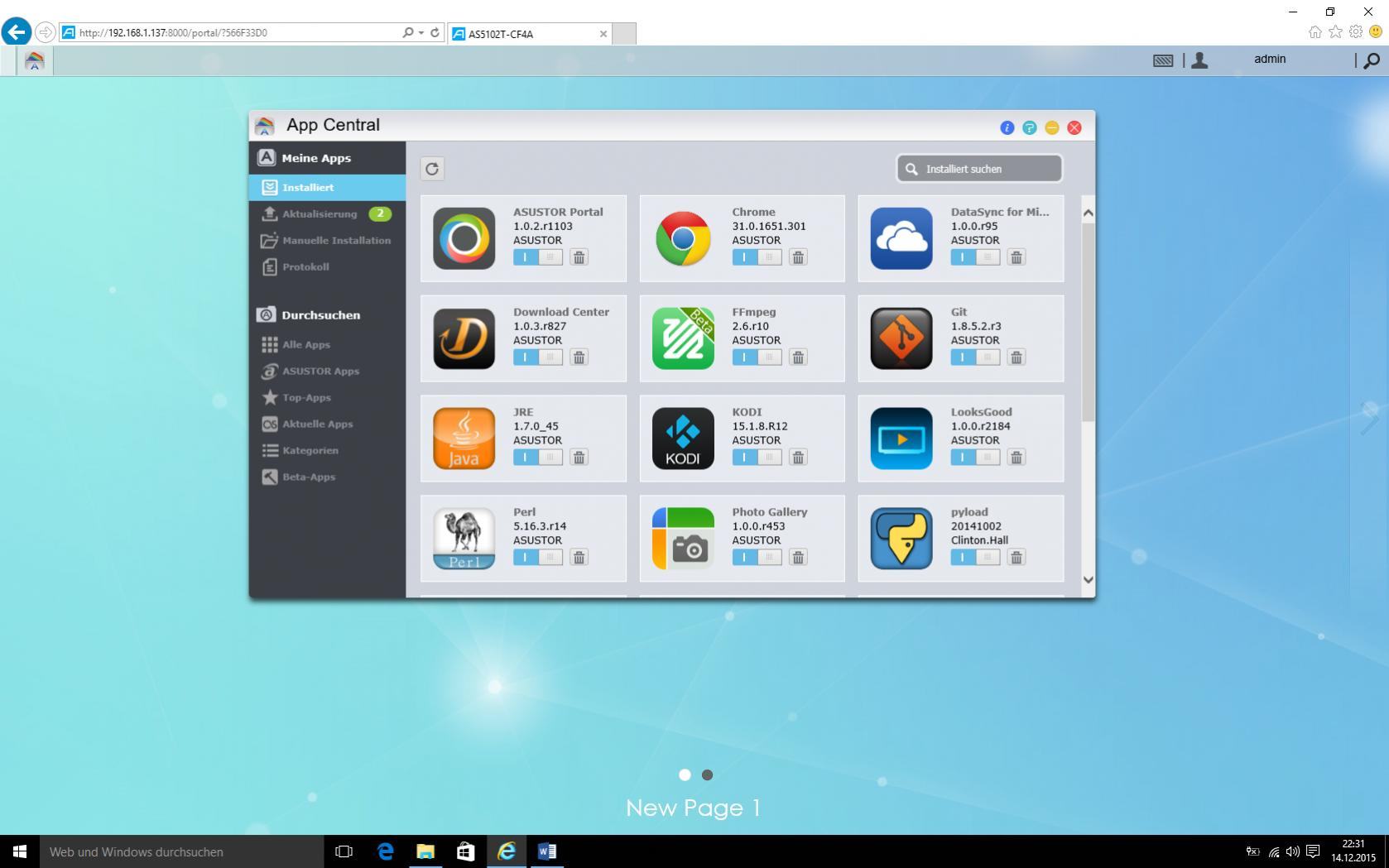Screen dimensions: 1389x868
Task: Browse ASUSTOR Apps category
Action: pos(327,371)
